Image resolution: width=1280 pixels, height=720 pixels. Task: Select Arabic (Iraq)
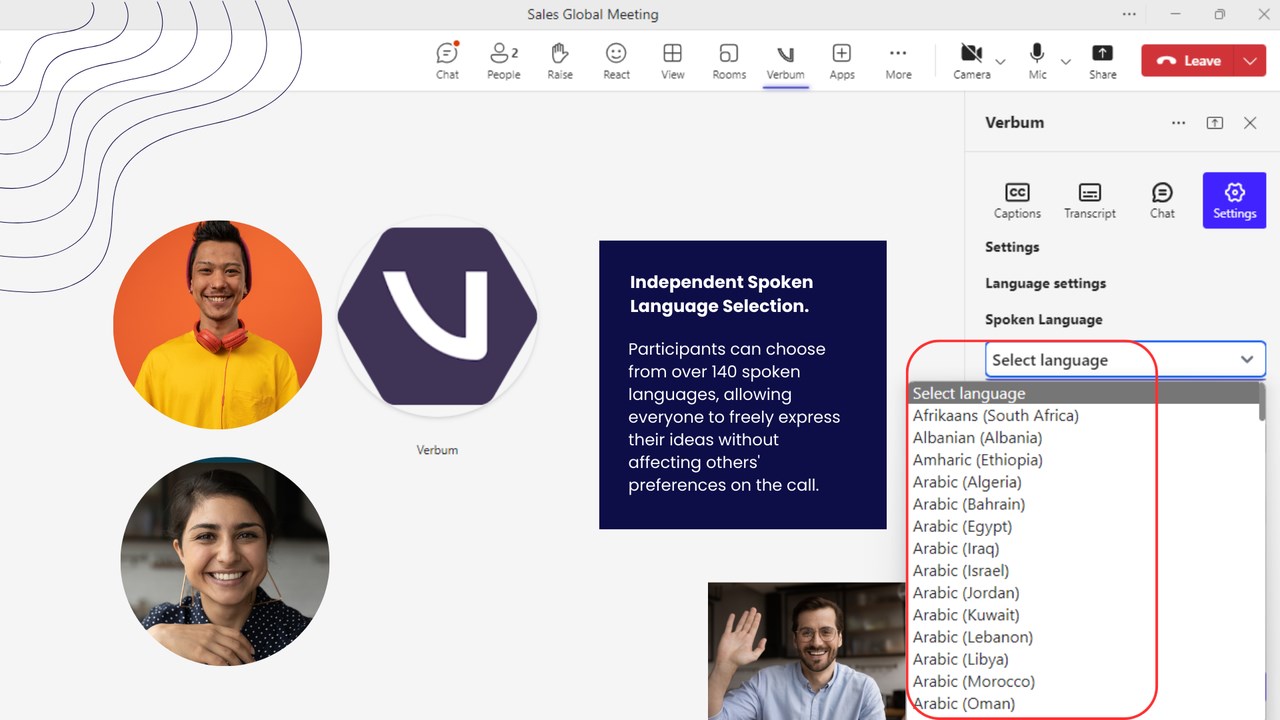coord(1085,548)
